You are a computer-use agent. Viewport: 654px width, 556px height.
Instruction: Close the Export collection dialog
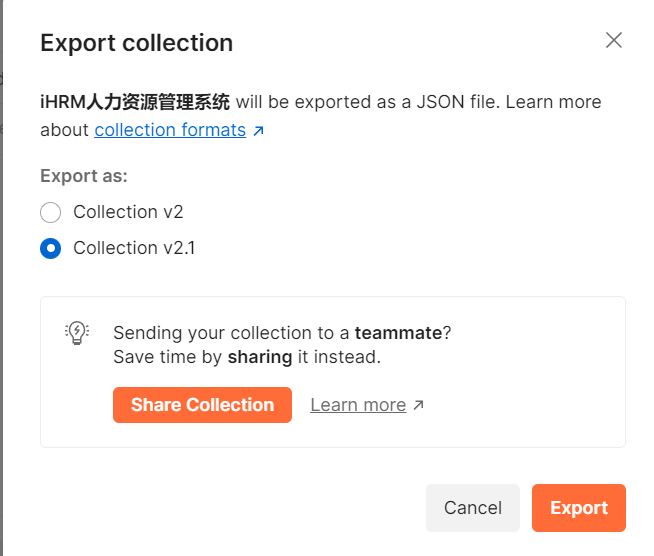(614, 41)
